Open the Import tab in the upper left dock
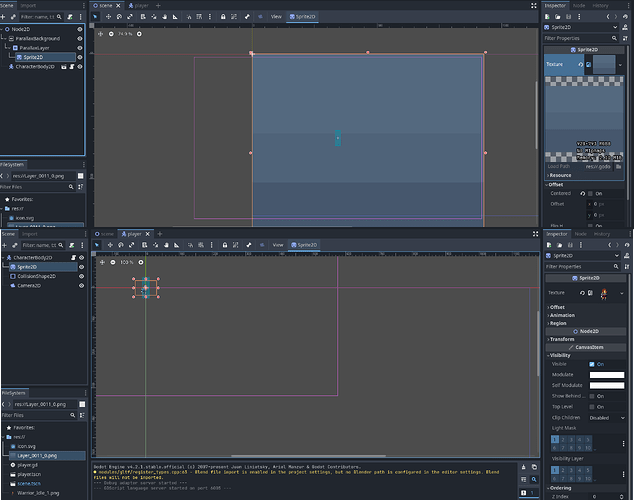 click(28, 6)
